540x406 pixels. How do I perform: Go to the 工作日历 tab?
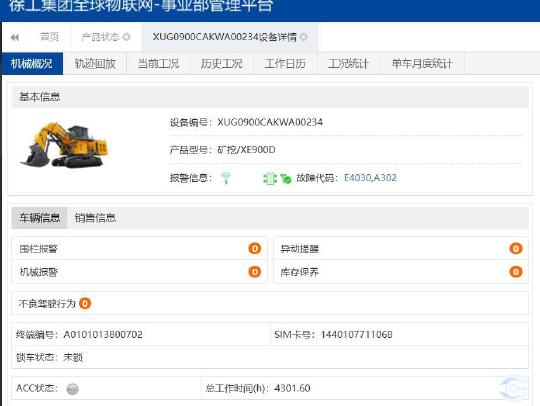coord(285,64)
